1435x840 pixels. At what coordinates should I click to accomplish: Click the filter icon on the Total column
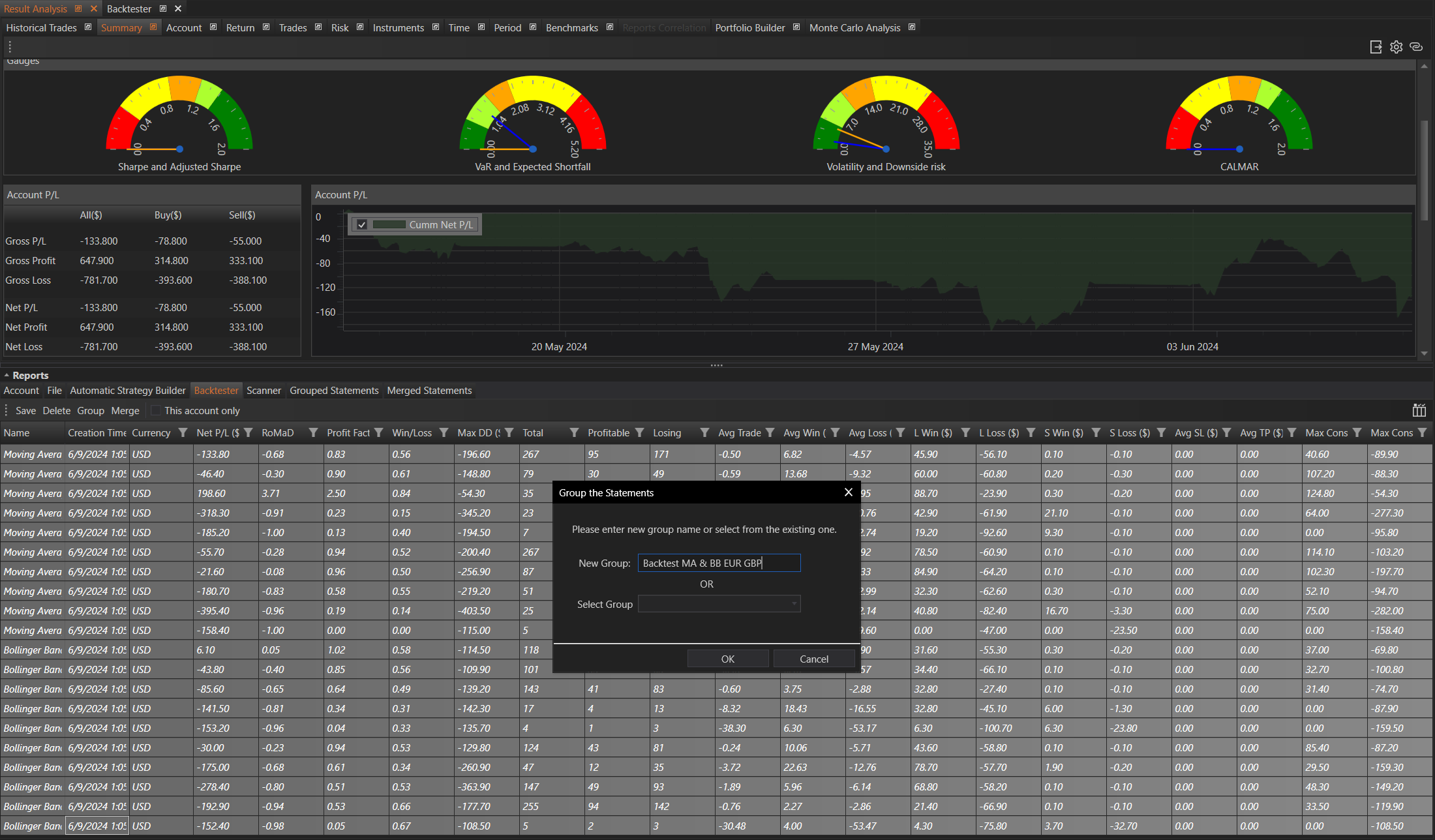[x=575, y=433]
